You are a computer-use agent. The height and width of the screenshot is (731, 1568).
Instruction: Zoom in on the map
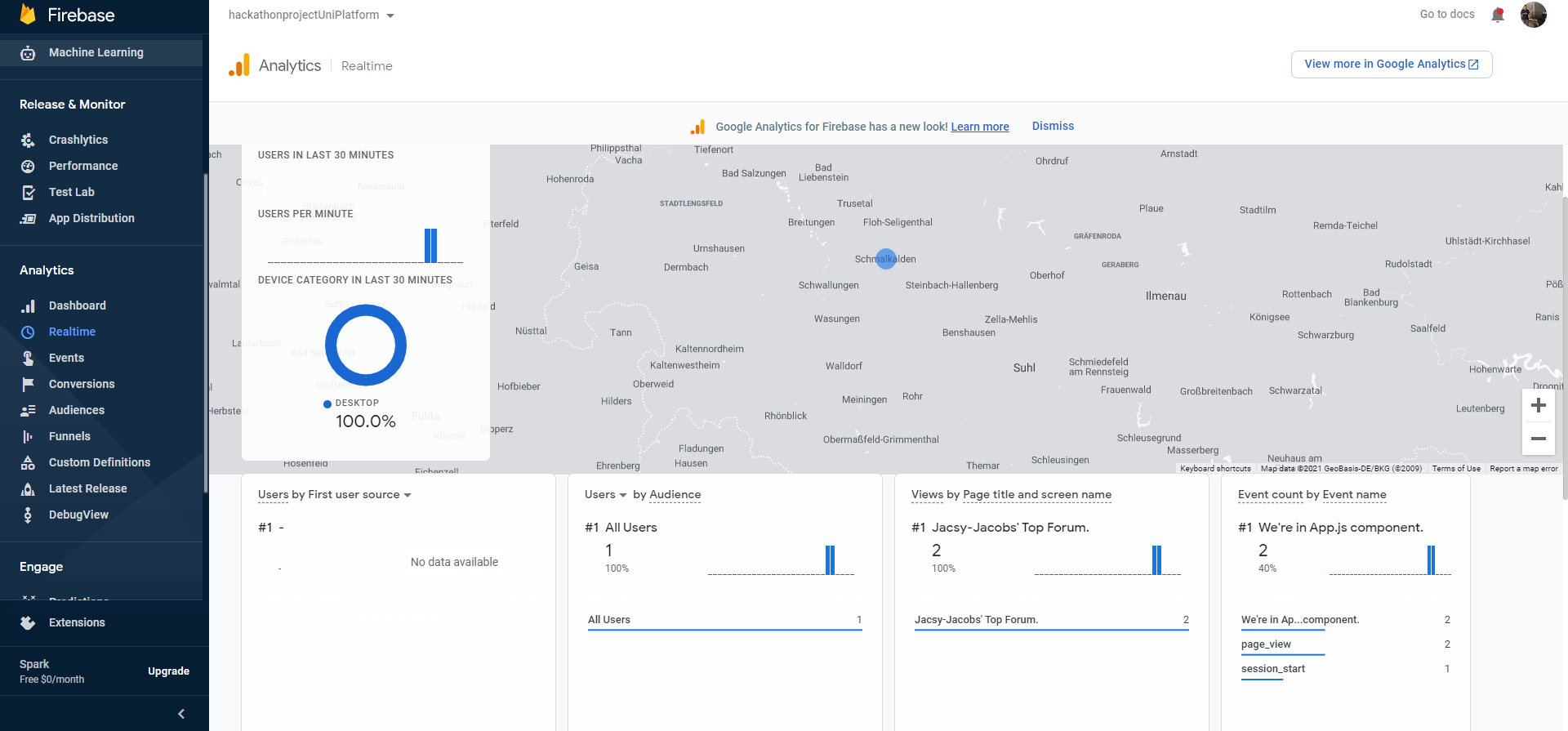pos(1539,406)
